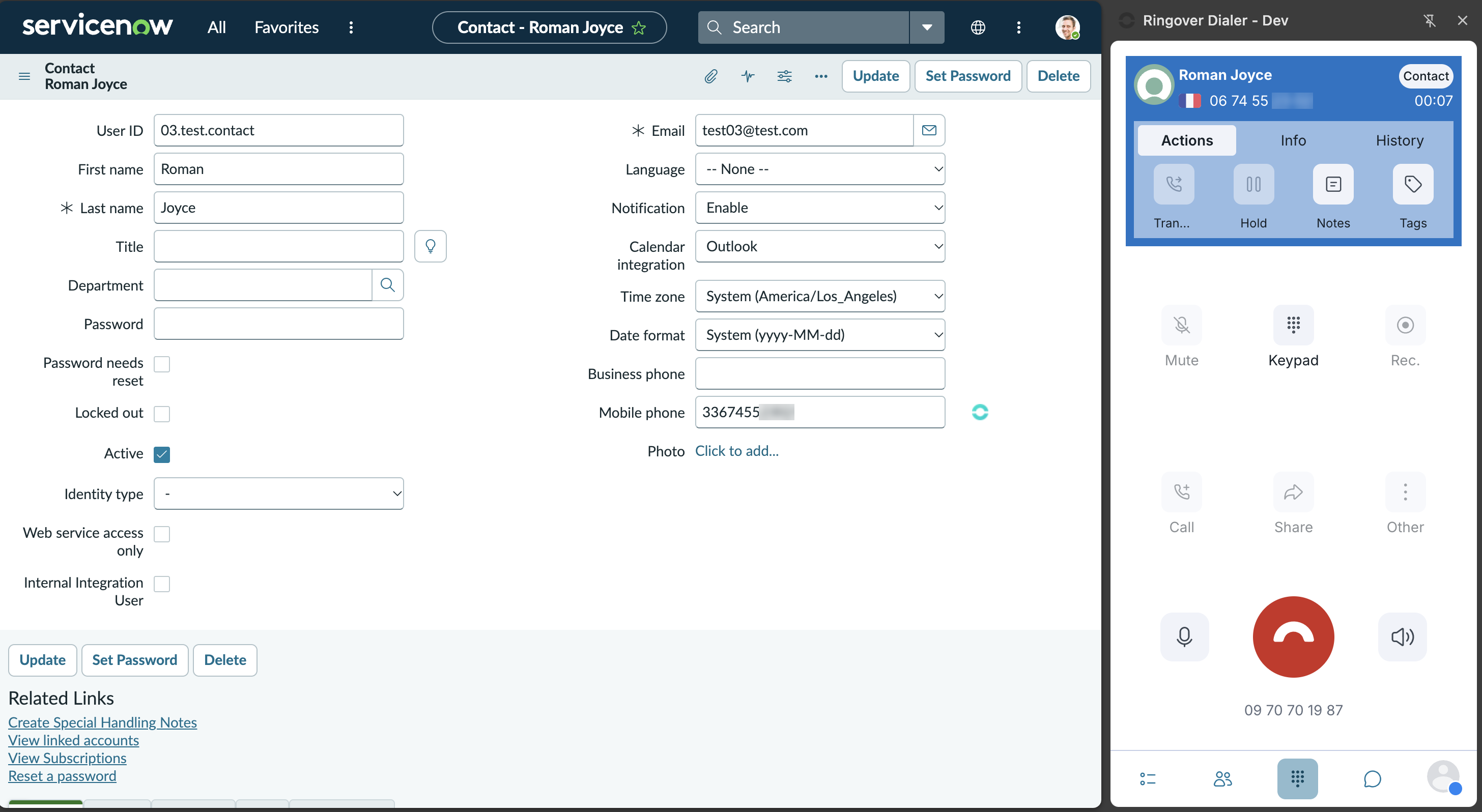Open call Notes in dialer
The height and width of the screenshot is (812, 1482).
point(1333,184)
